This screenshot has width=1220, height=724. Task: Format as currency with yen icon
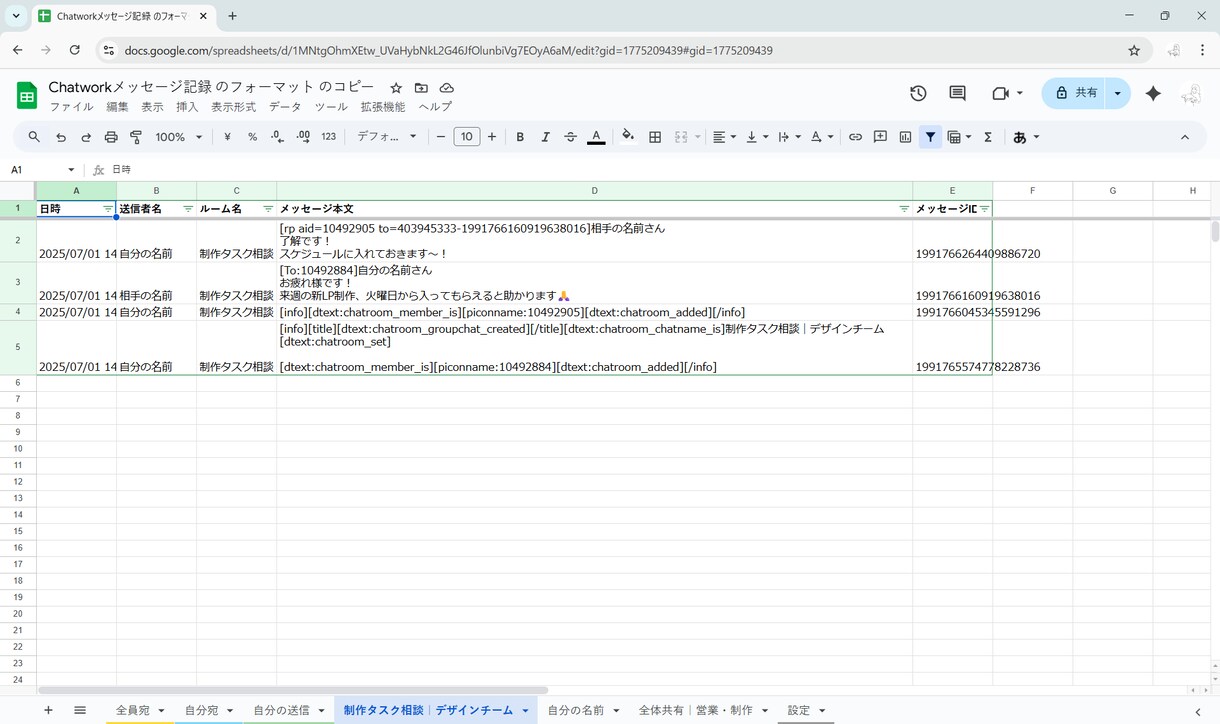227,137
